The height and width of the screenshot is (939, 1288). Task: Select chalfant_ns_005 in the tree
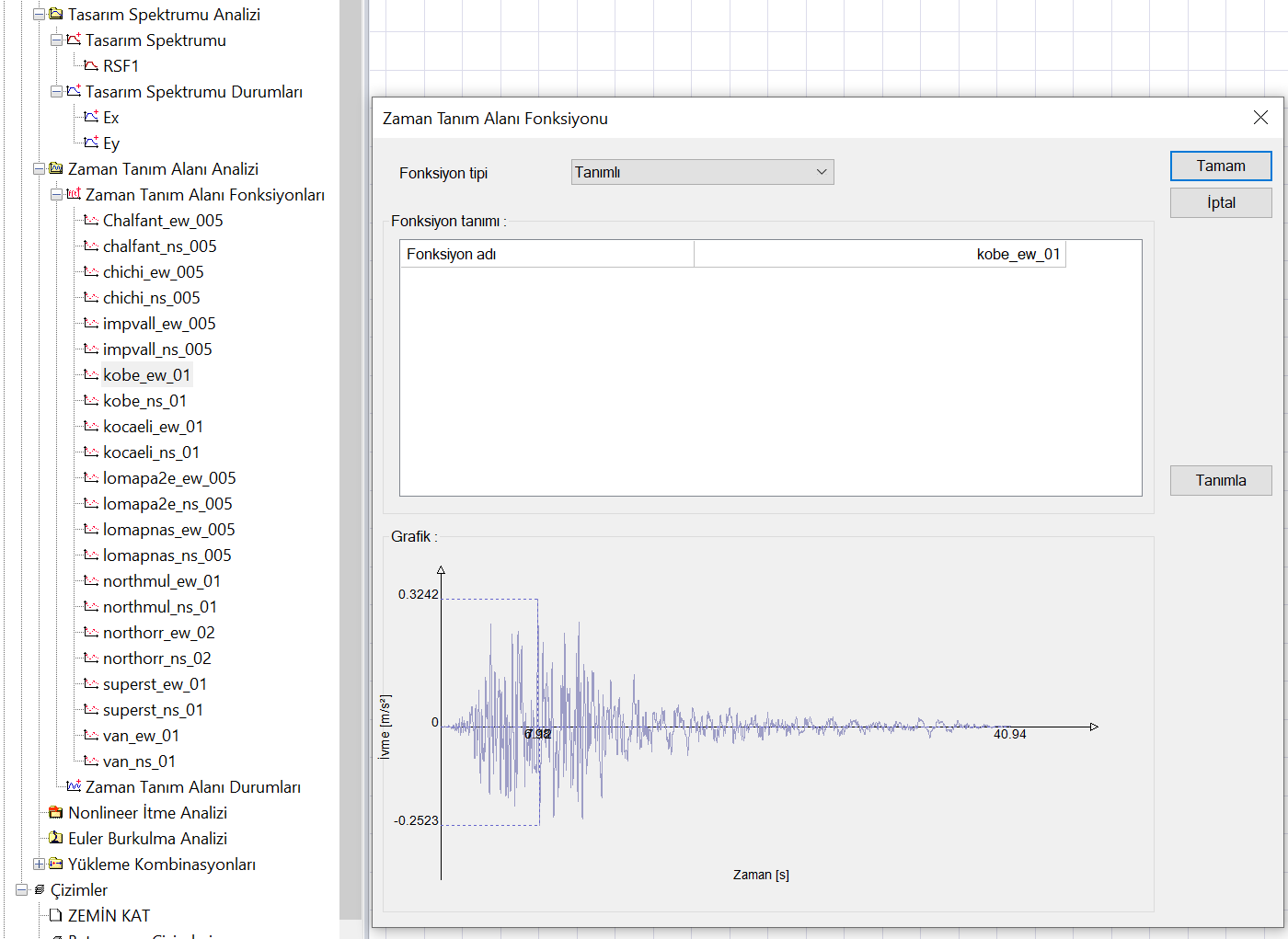pyautogui.click(x=160, y=246)
